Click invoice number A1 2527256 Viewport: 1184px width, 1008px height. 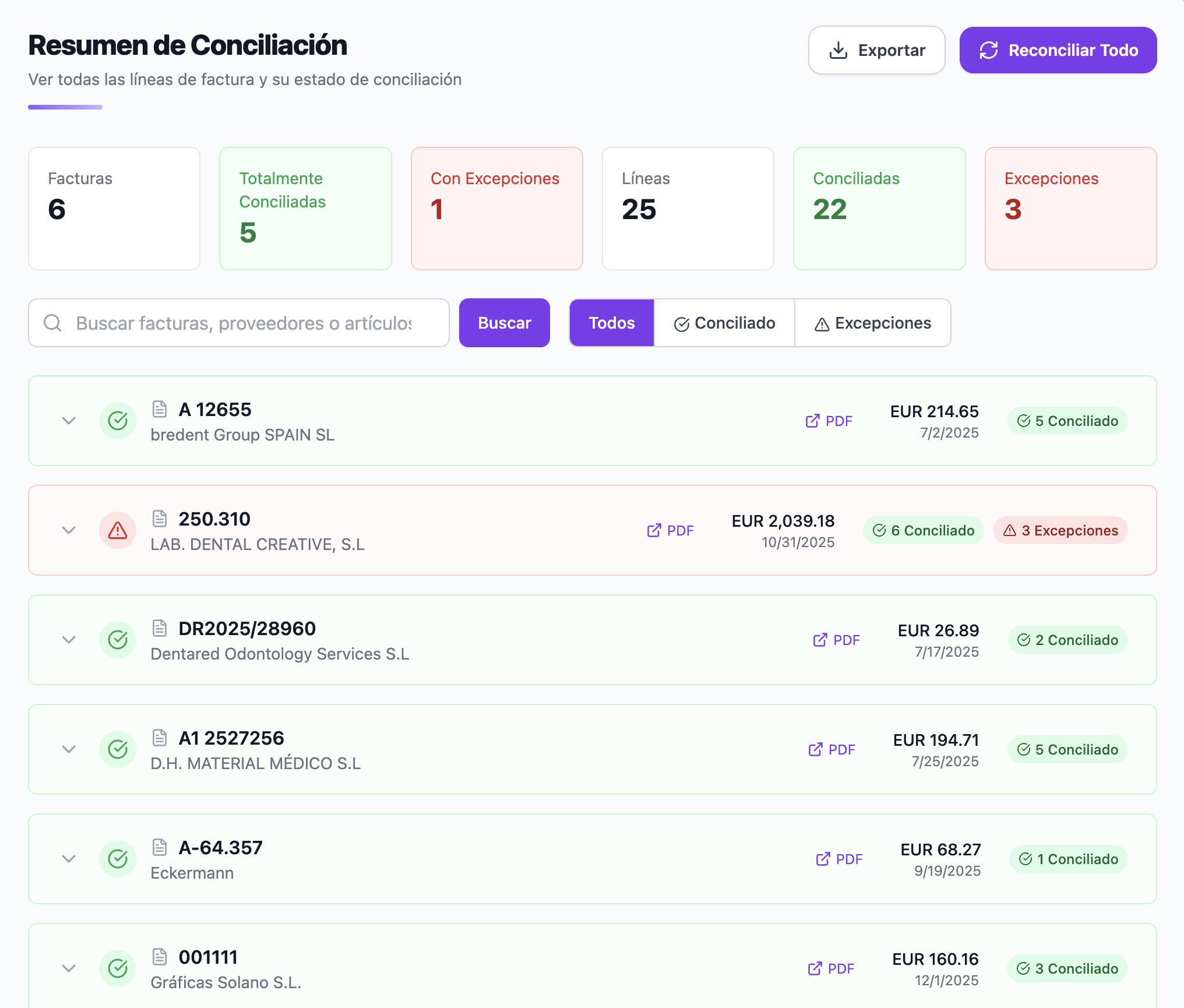(x=231, y=738)
